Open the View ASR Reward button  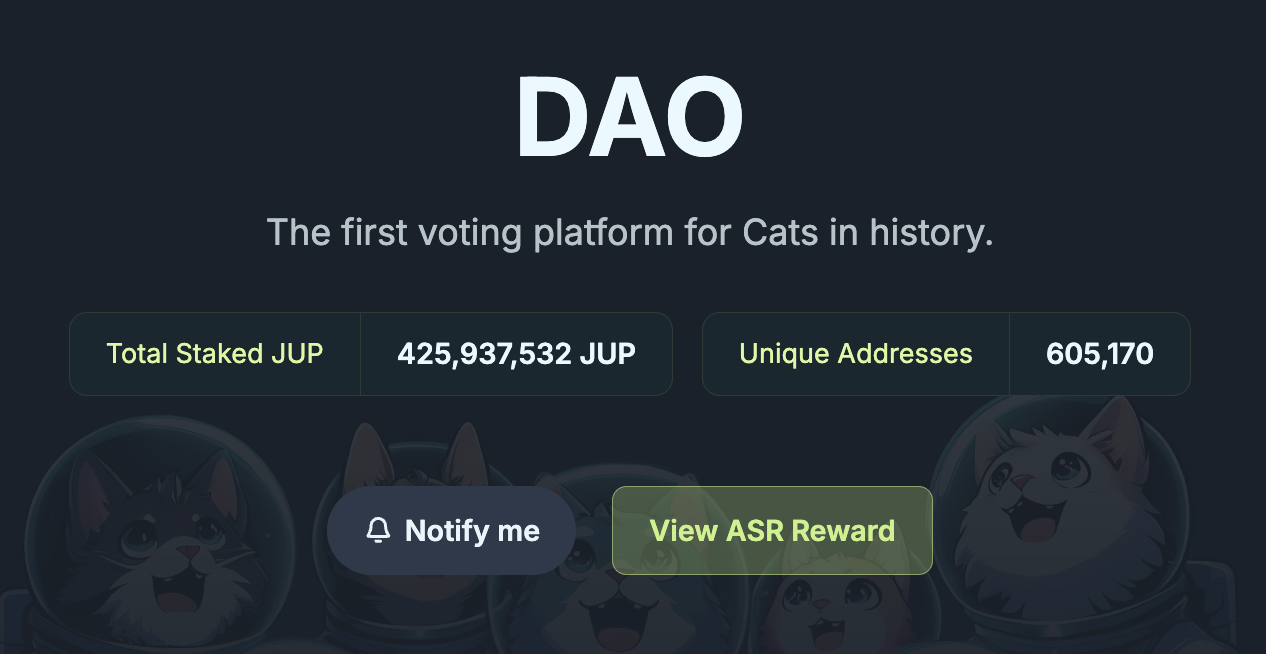point(772,531)
